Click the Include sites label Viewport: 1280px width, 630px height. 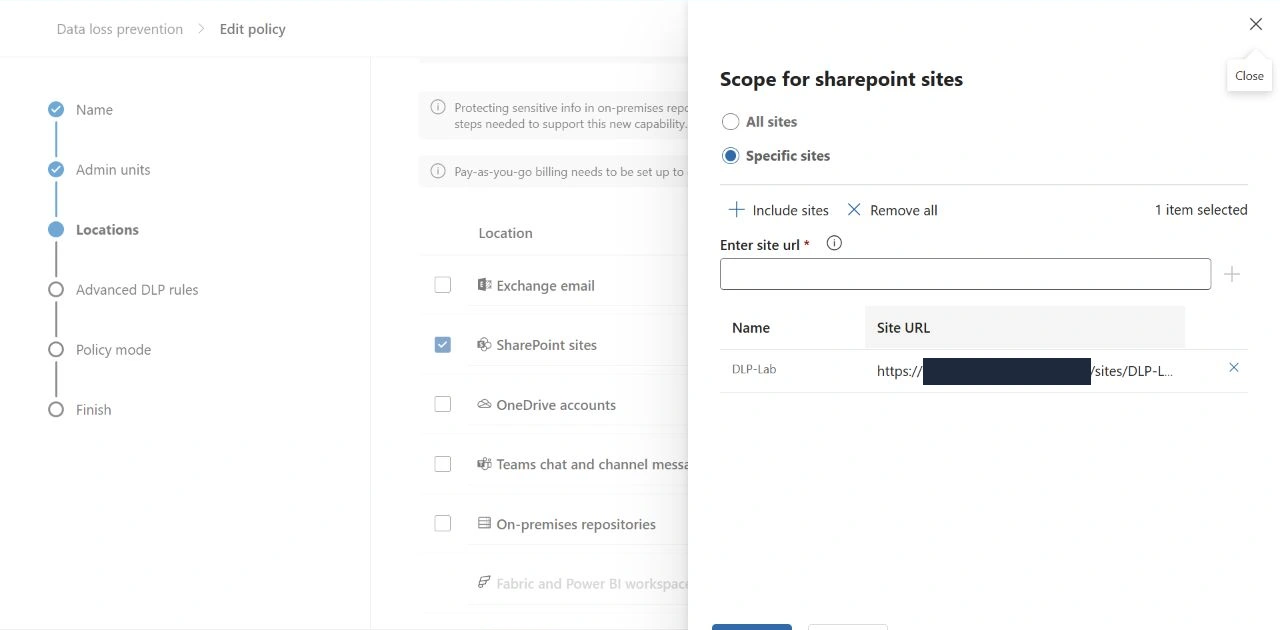(790, 210)
